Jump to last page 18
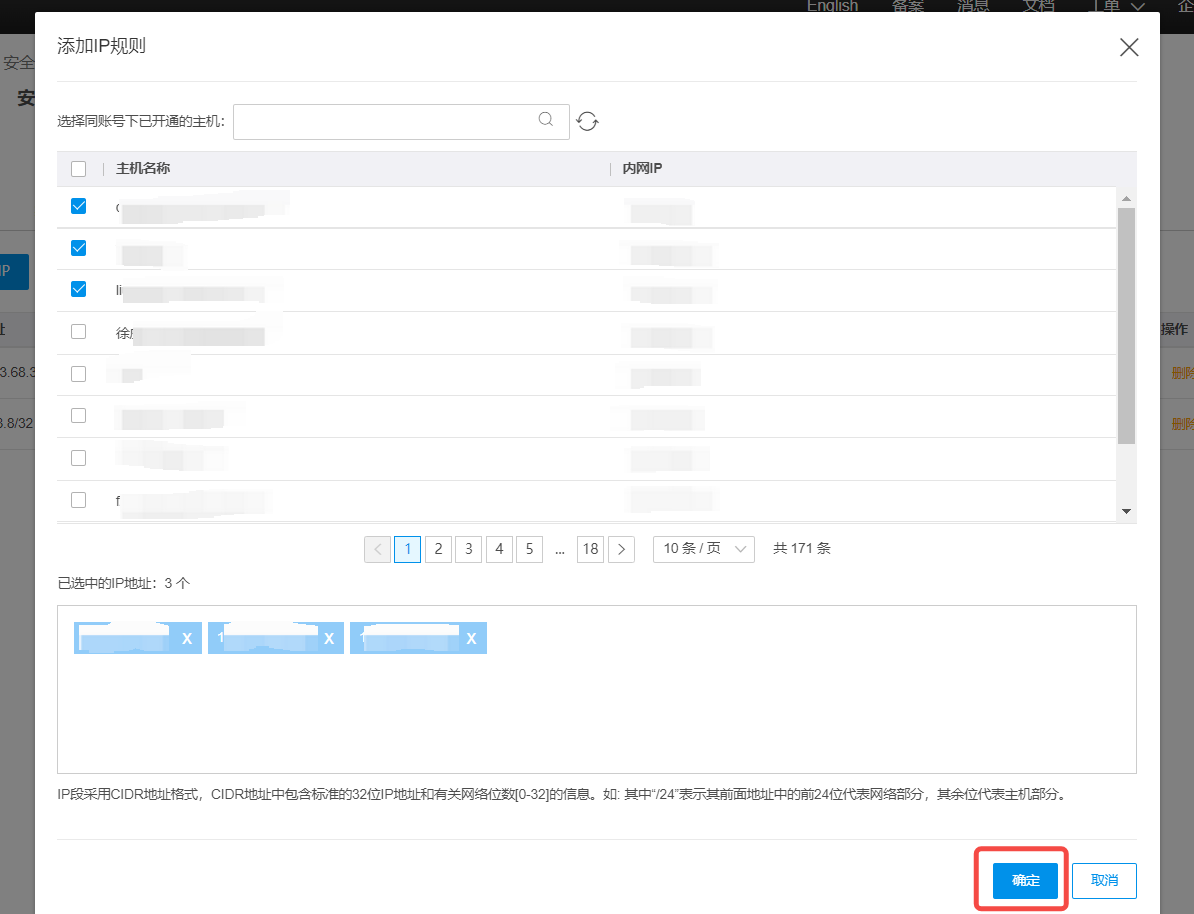Screen dimensions: 1194x914 (591, 549)
